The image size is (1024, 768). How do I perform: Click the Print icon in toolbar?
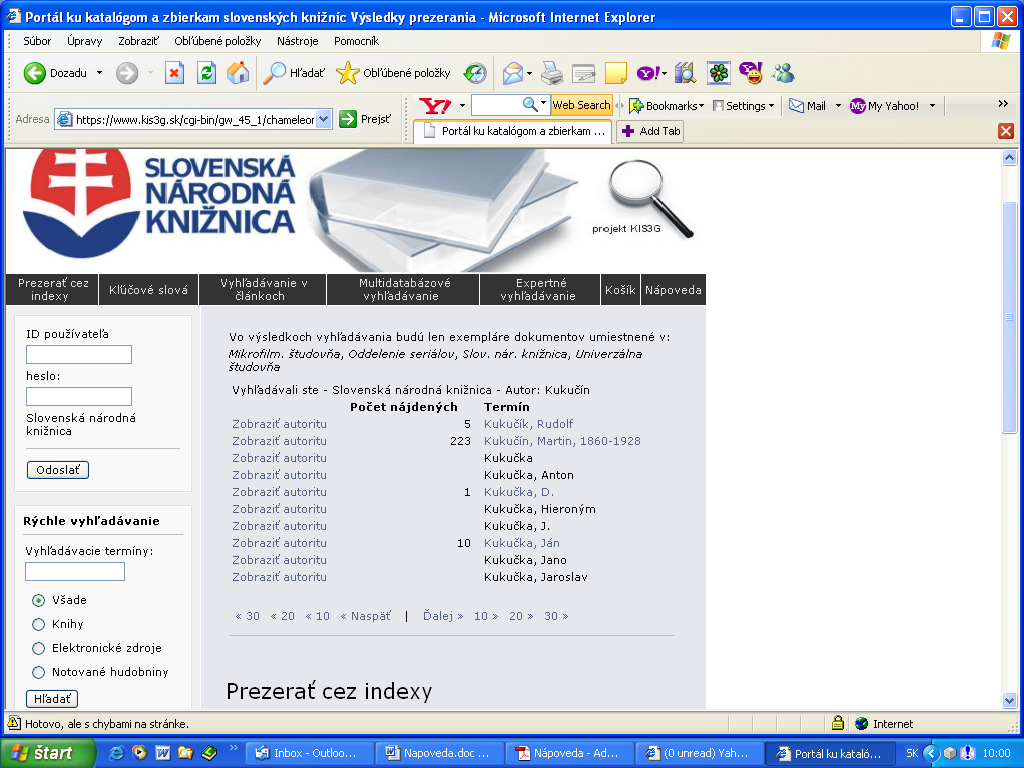552,73
